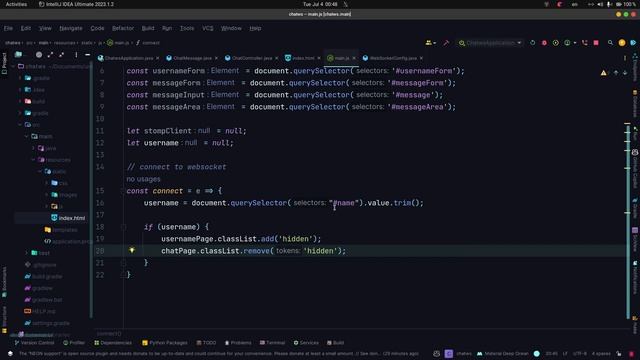The height and width of the screenshot is (360, 640).
Task: Open the Profiler tool window
Action: tap(74, 343)
